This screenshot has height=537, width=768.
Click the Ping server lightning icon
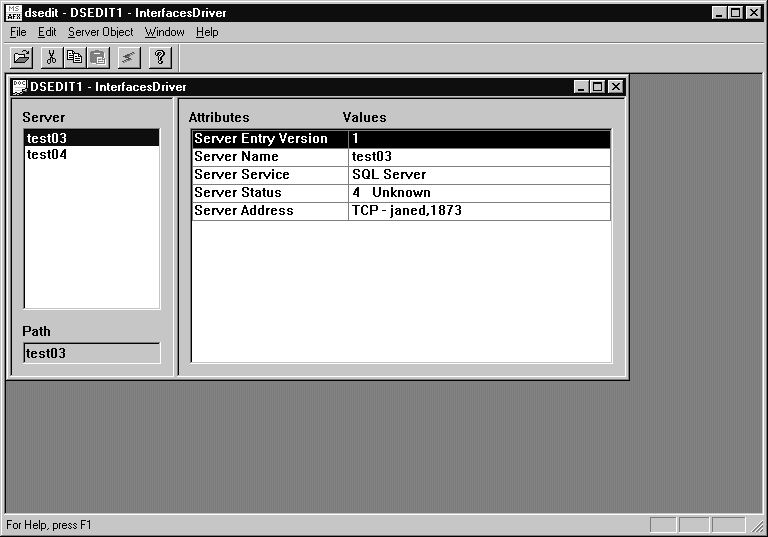click(x=129, y=58)
